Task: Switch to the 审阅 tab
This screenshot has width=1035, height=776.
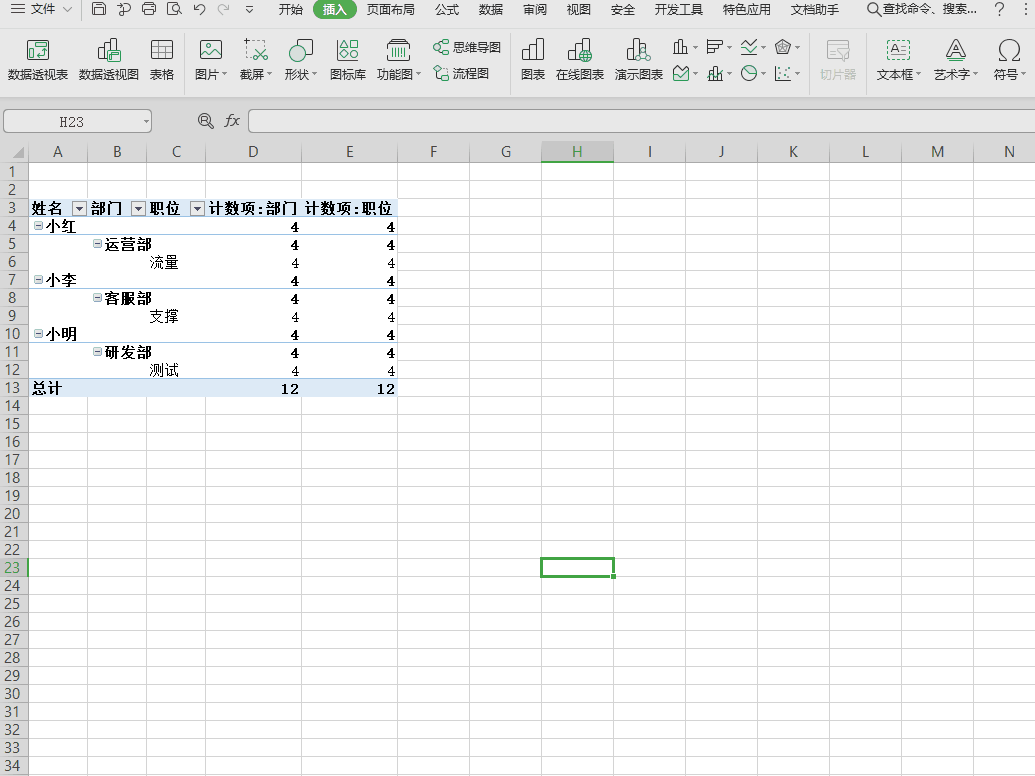Action: click(x=535, y=10)
